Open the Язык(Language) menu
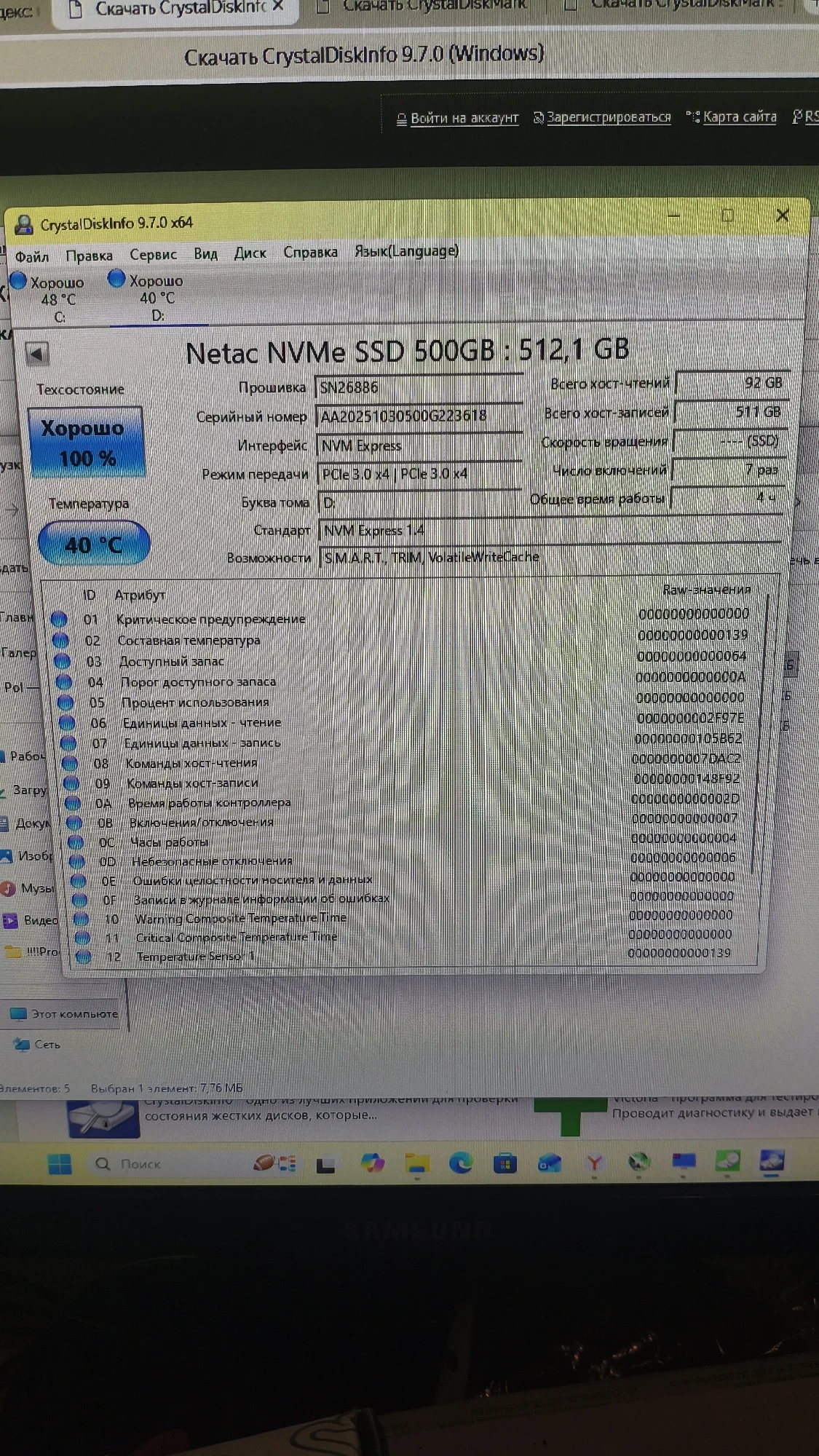Image resolution: width=819 pixels, height=1456 pixels. (406, 250)
